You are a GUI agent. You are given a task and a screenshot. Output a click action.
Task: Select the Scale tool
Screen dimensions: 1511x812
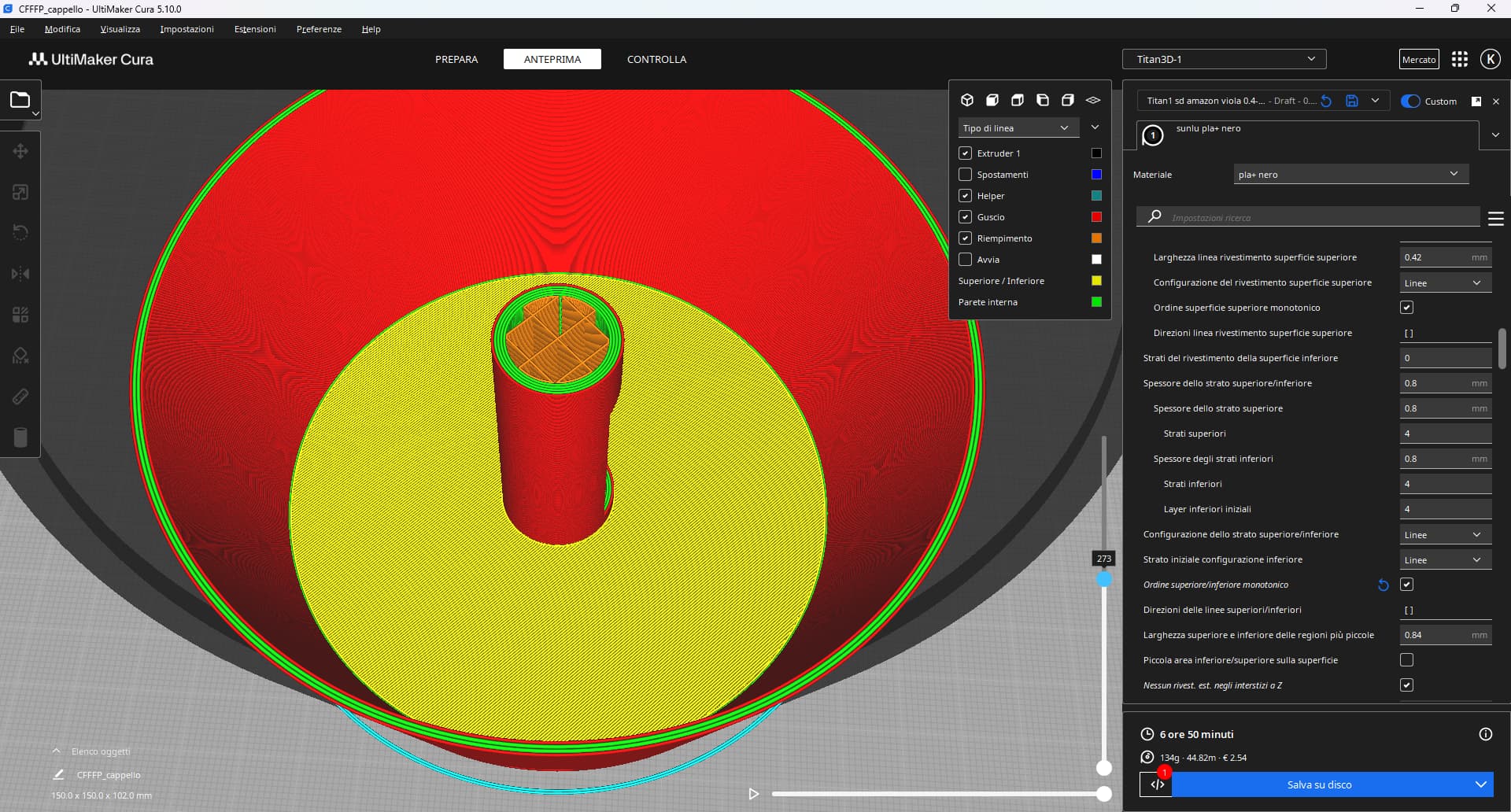tap(20, 192)
